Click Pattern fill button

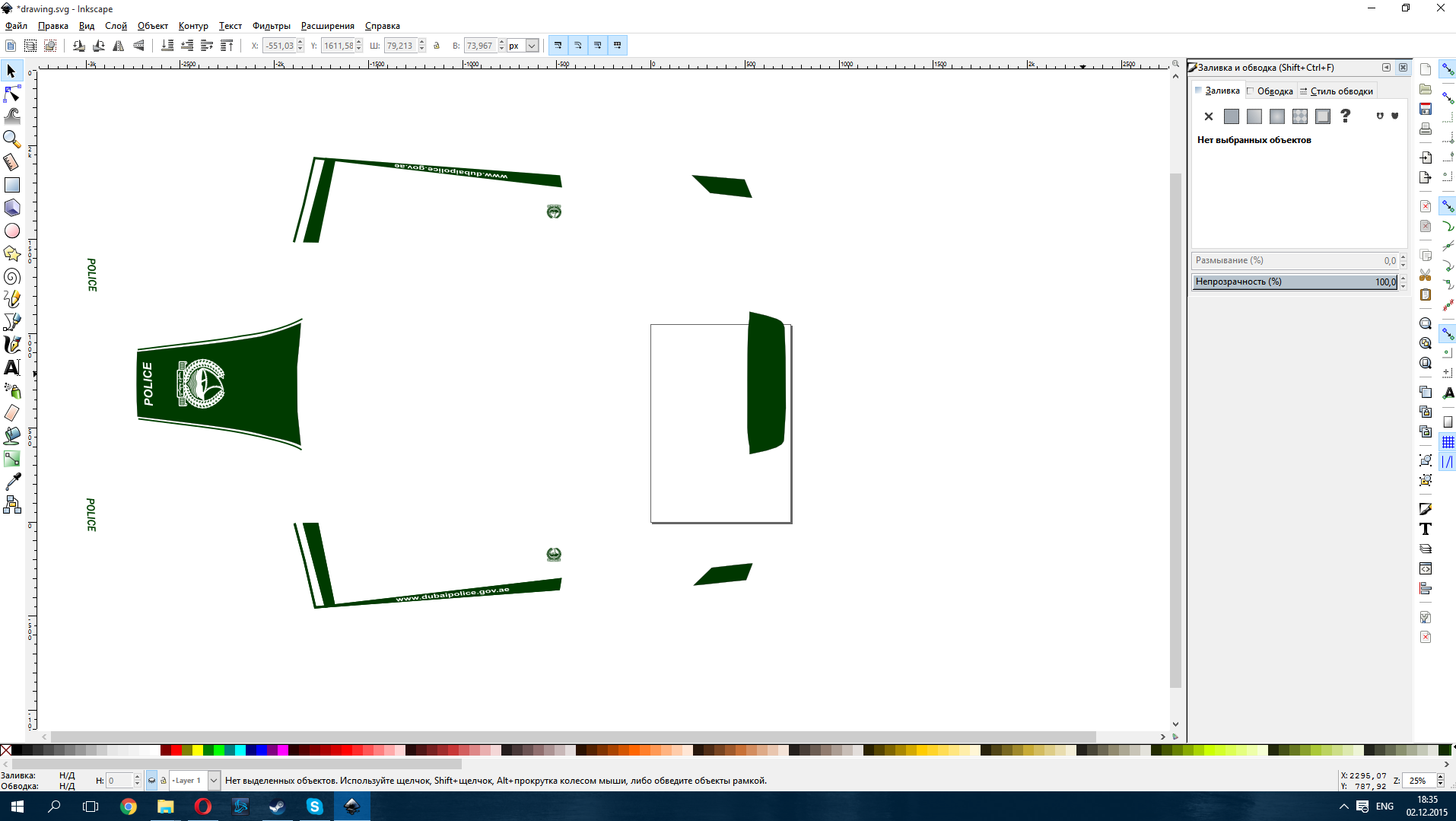(x=1300, y=116)
